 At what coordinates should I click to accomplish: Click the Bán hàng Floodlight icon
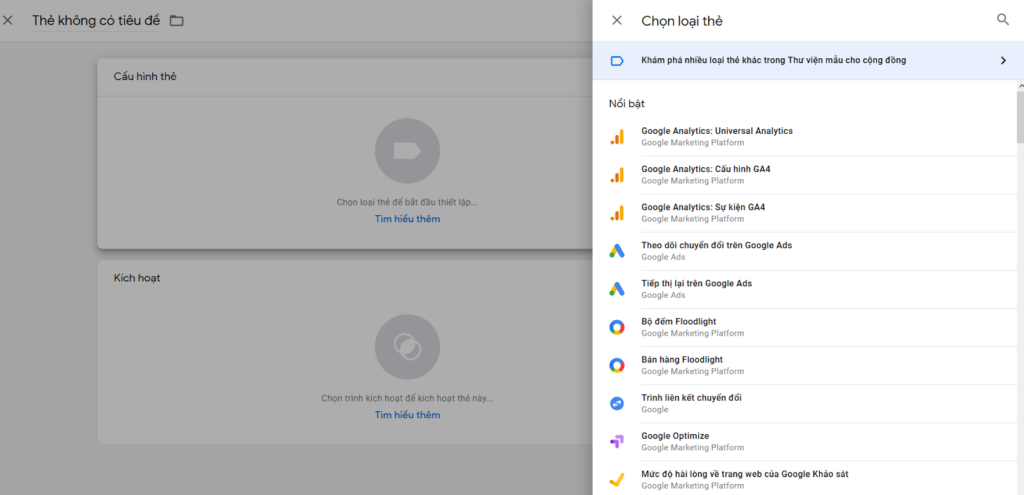click(x=617, y=365)
